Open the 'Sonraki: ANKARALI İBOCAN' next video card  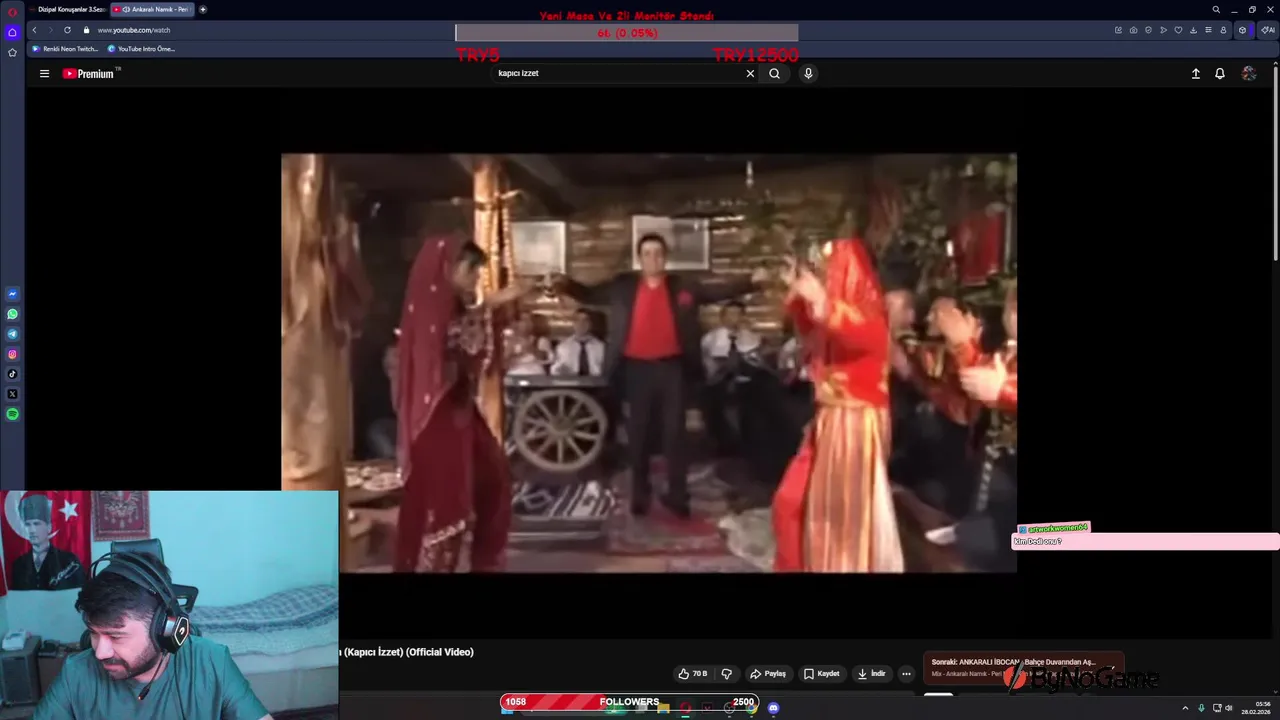[x=1022, y=667]
